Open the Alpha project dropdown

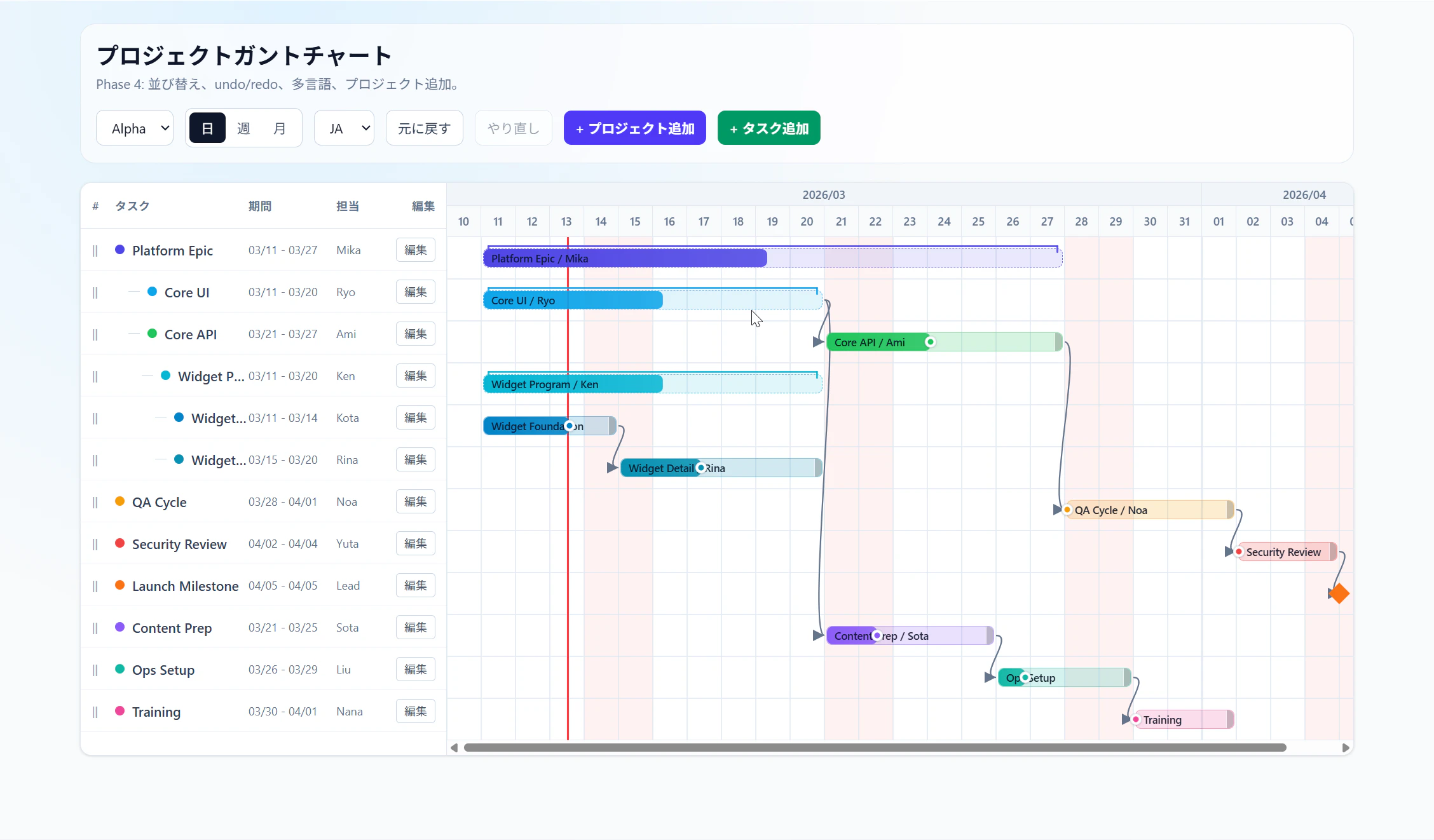[135, 128]
